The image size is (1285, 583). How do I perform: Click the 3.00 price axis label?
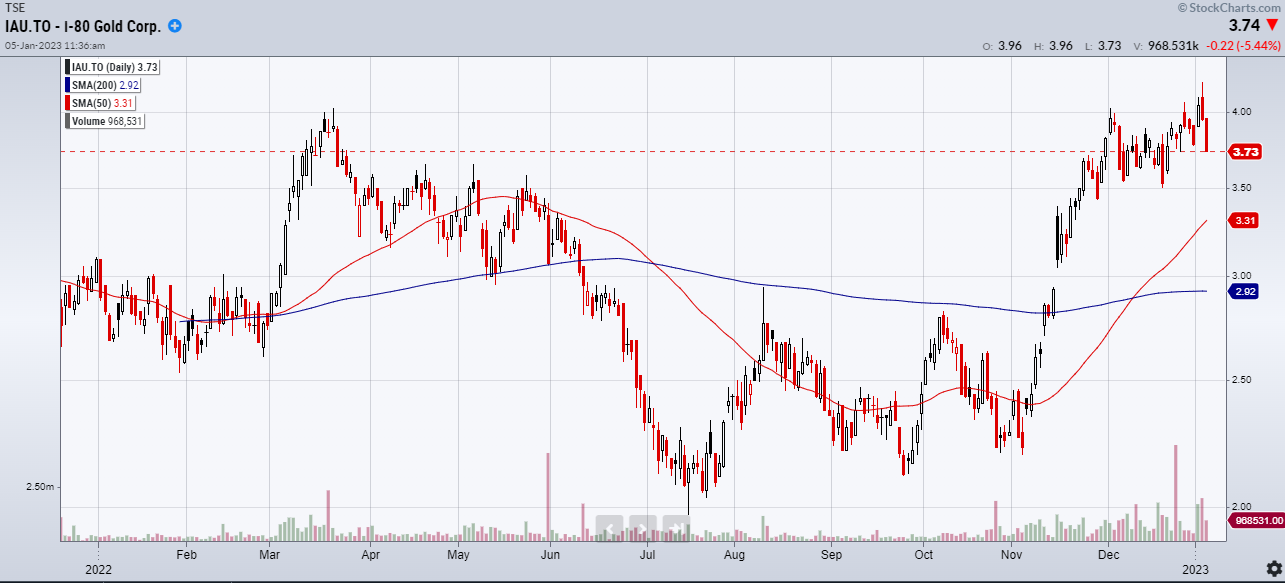point(1241,275)
